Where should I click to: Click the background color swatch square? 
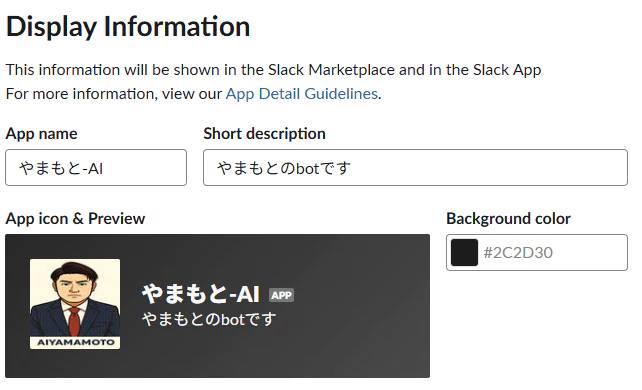click(464, 252)
